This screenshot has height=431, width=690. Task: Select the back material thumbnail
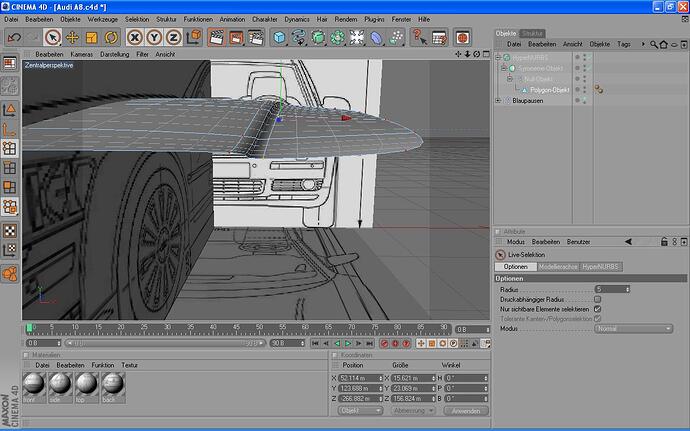(113, 387)
